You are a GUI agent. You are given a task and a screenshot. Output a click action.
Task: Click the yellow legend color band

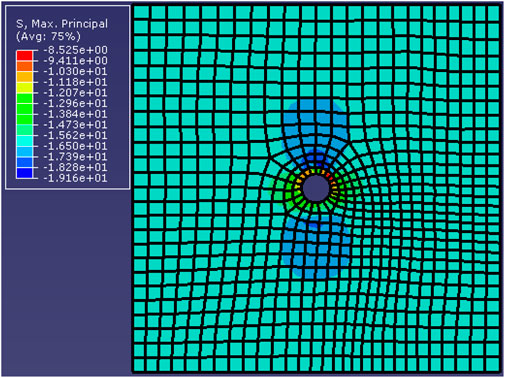click(25, 87)
